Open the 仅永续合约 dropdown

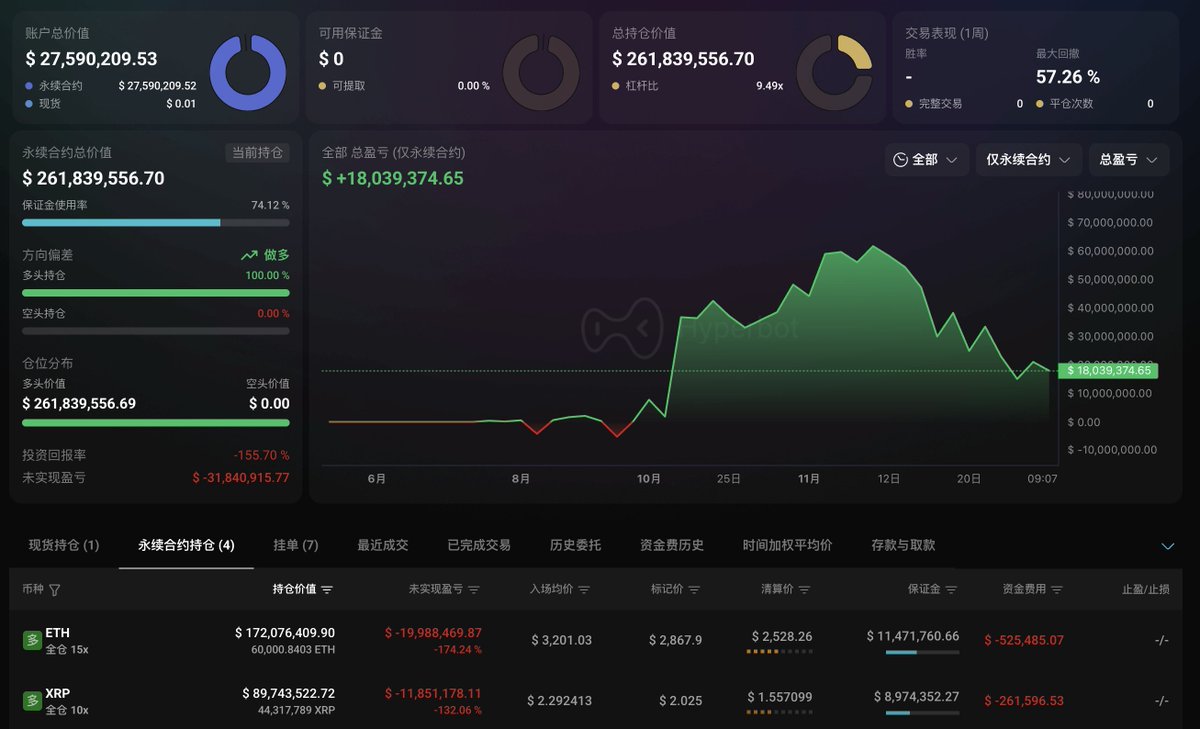1028,160
